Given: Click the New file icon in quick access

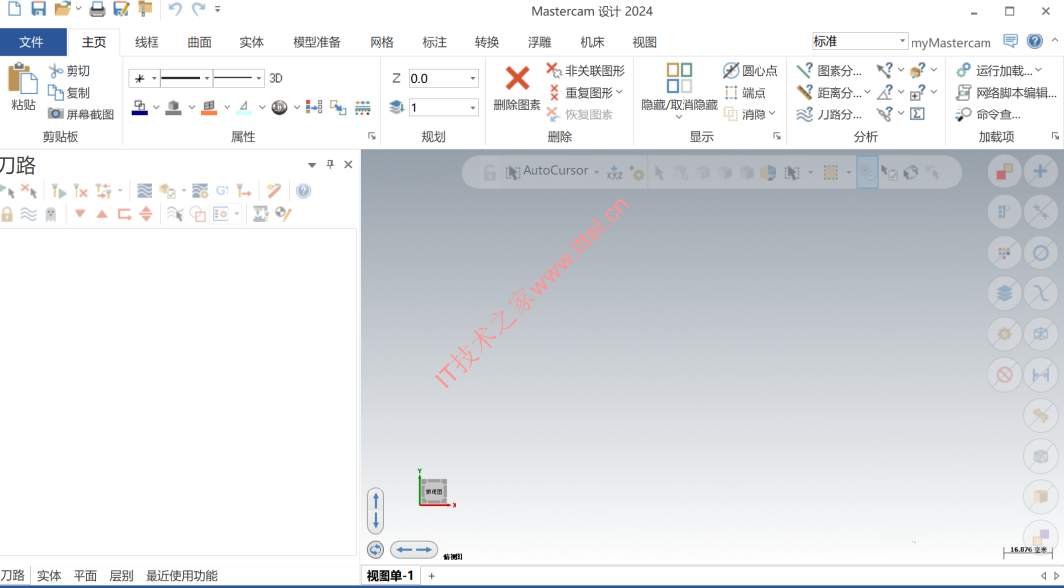Looking at the screenshot, I should (14, 9).
